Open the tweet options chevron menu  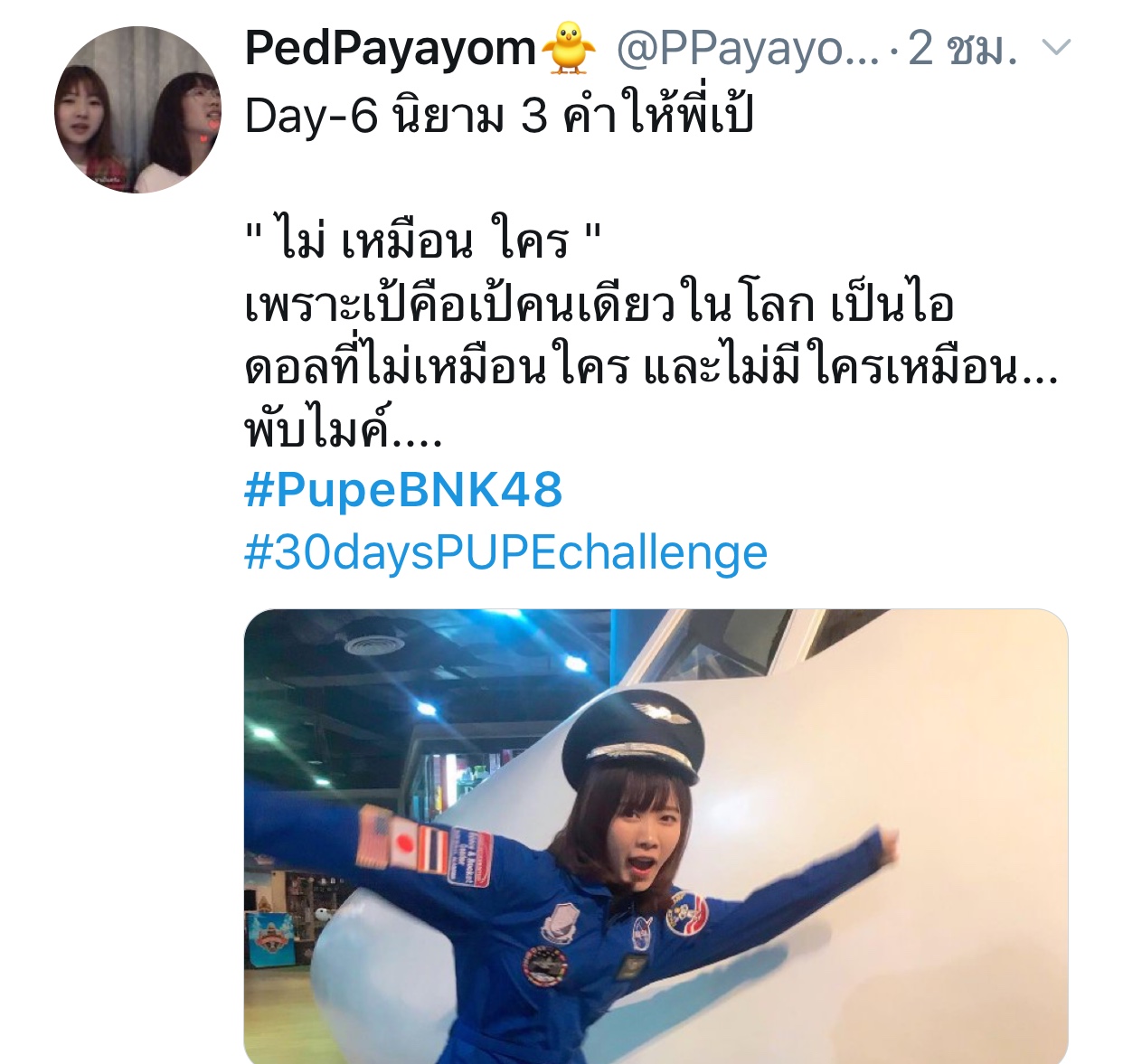1056,48
